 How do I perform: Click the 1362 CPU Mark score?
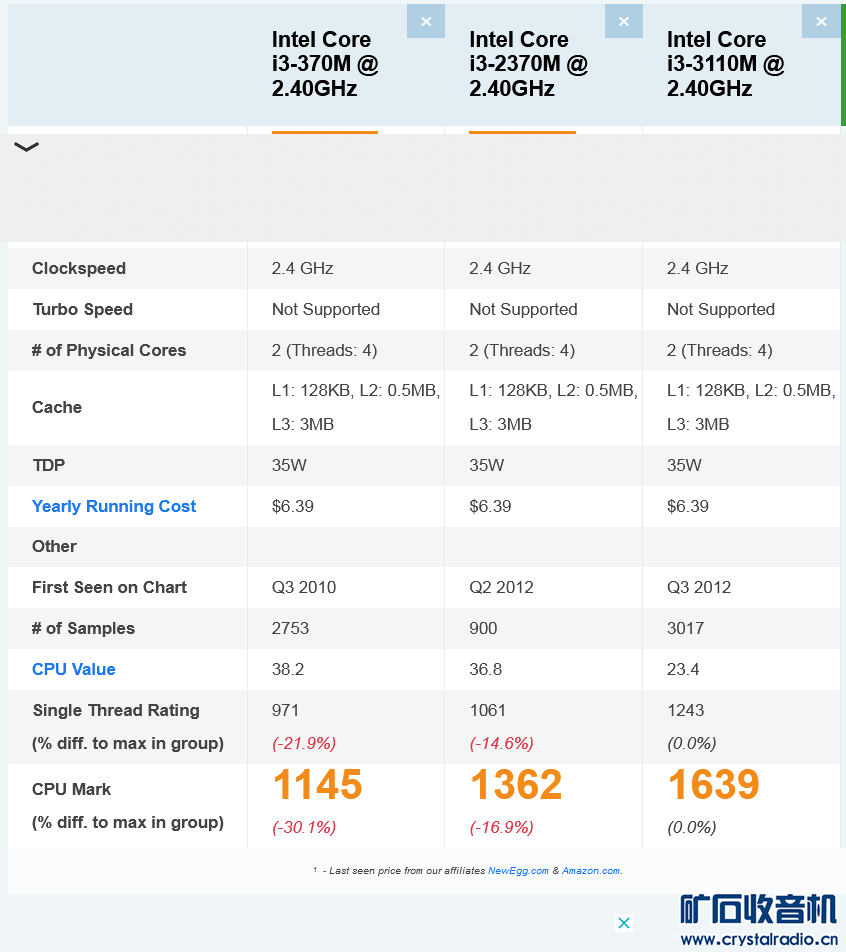(x=515, y=786)
